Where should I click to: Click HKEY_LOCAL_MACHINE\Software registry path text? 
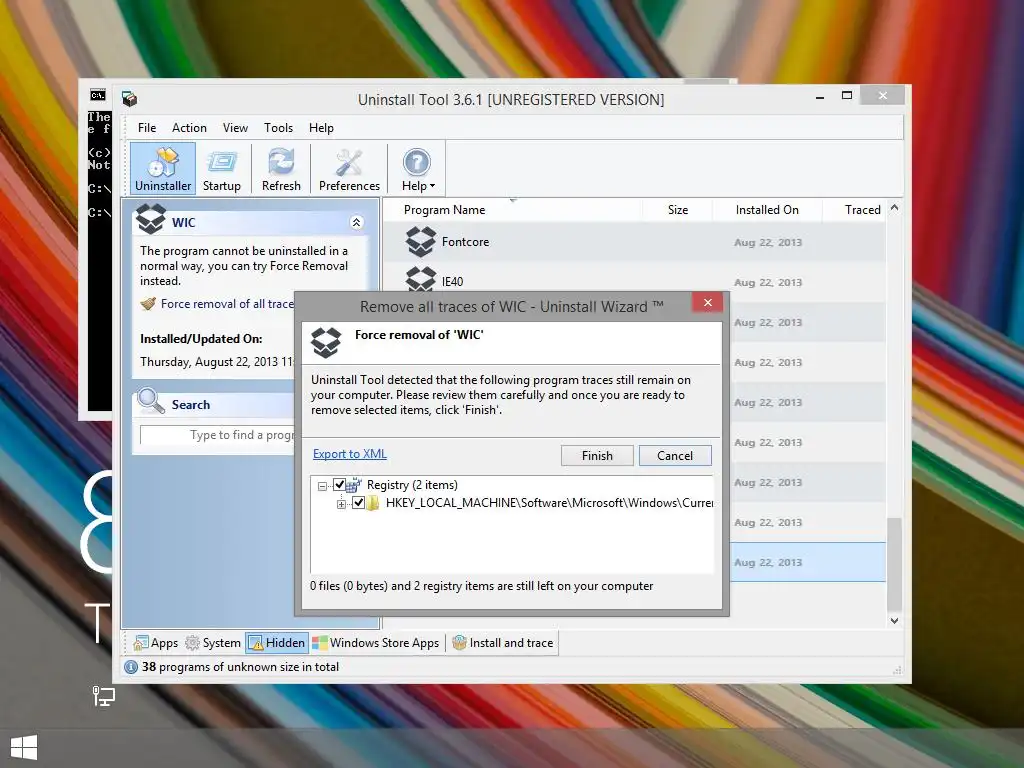tap(549, 503)
